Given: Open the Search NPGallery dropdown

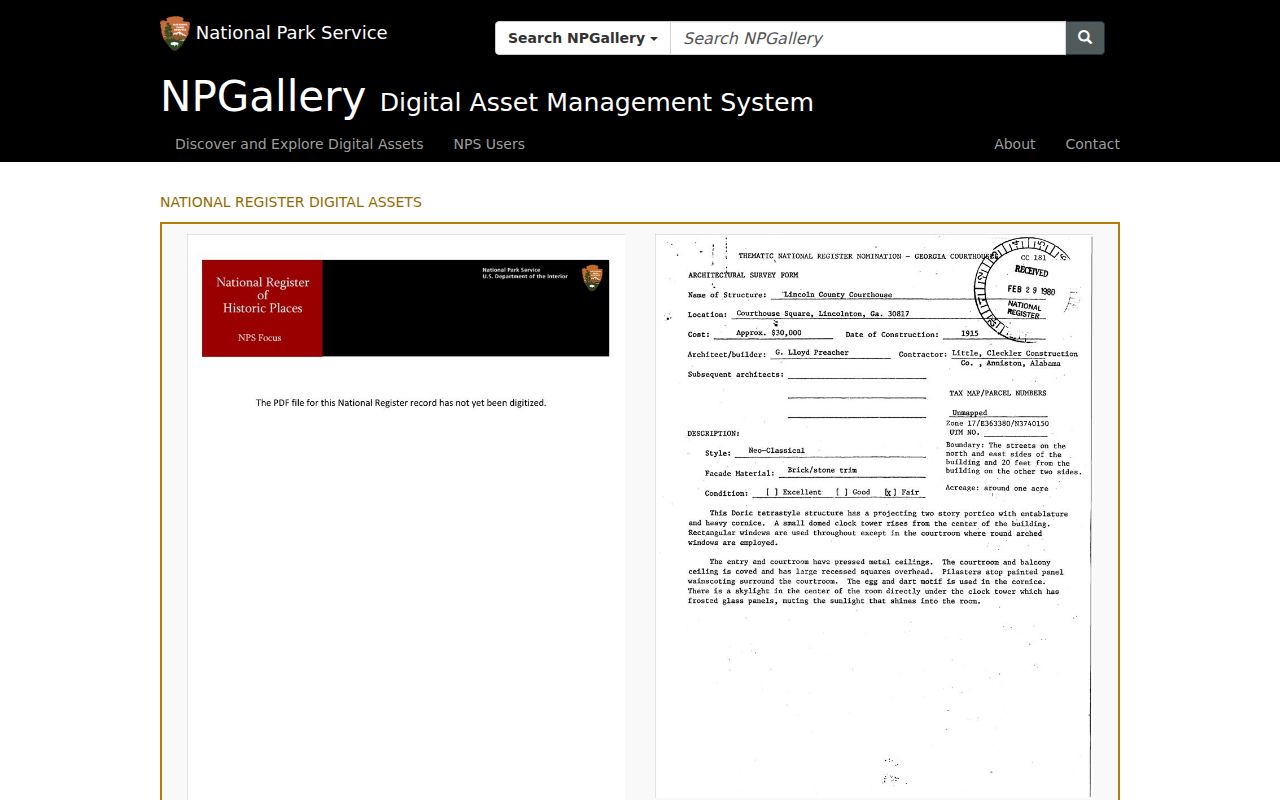Looking at the screenshot, I should coord(583,38).
